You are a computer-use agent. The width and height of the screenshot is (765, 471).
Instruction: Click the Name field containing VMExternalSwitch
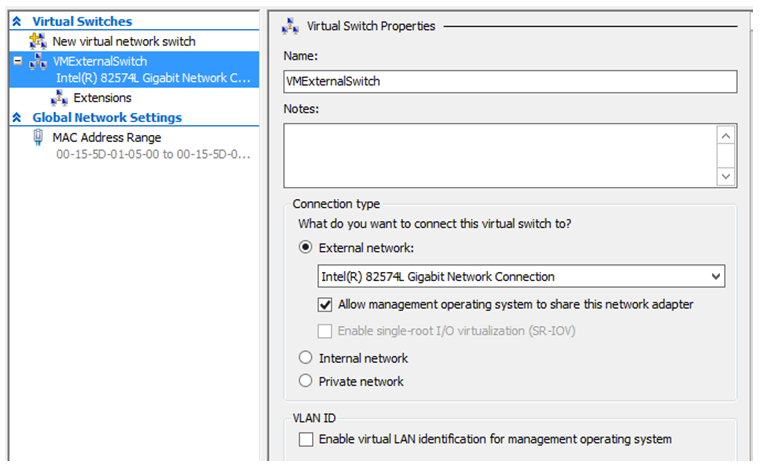pos(510,82)
